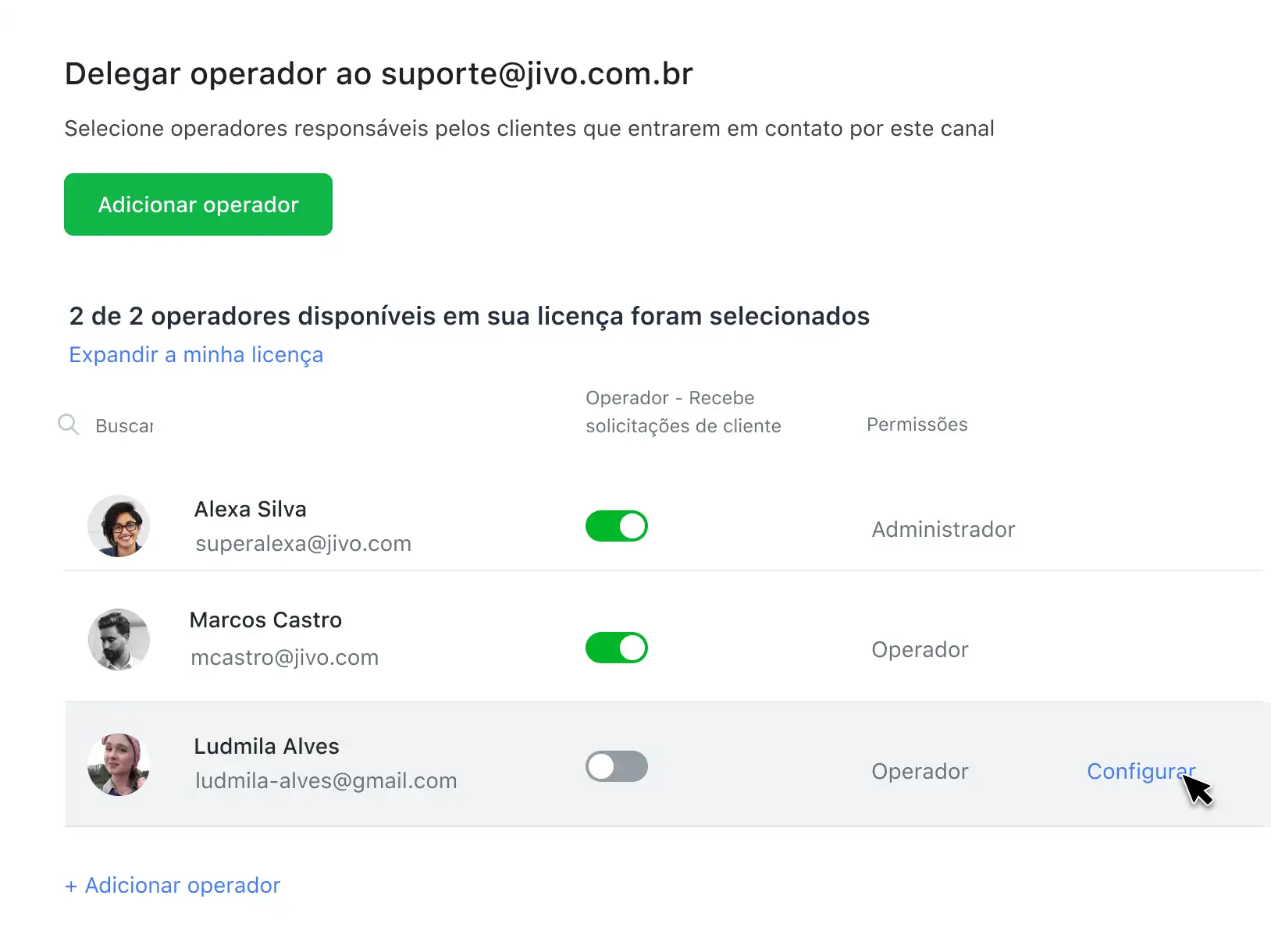Select Alexa Silva's name

tap(250, 510)
